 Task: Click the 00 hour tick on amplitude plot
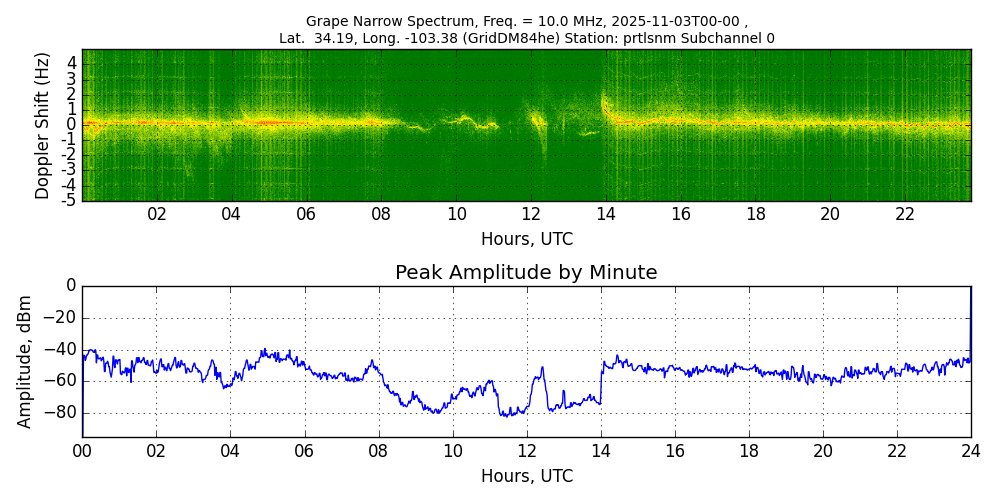(82, 451)
